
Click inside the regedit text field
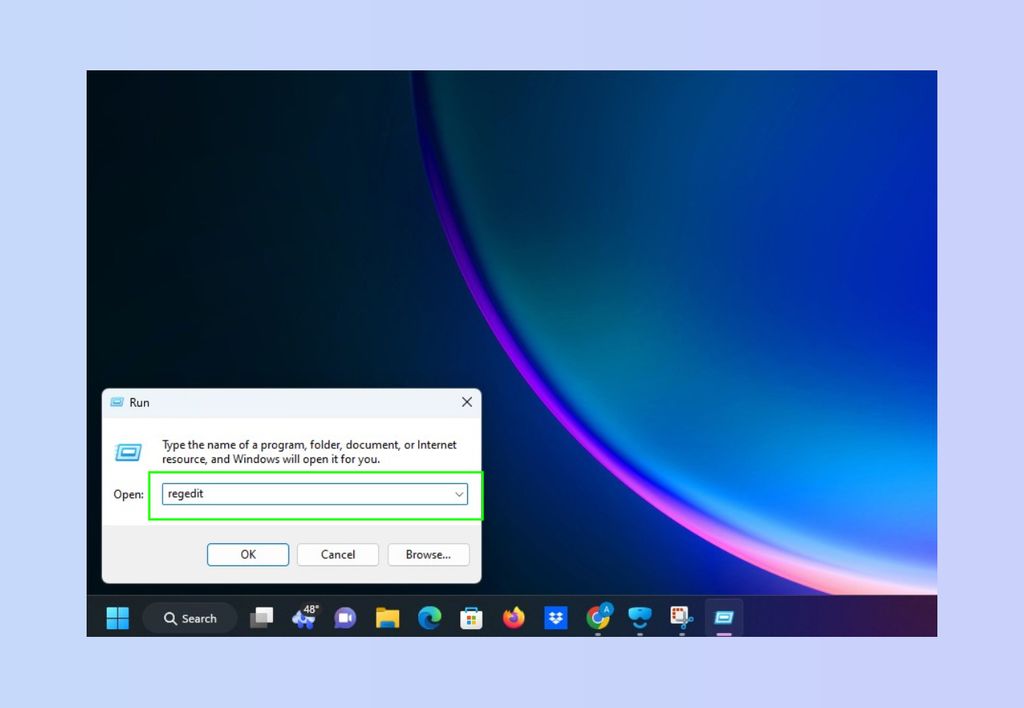click(x=300, y=493)
